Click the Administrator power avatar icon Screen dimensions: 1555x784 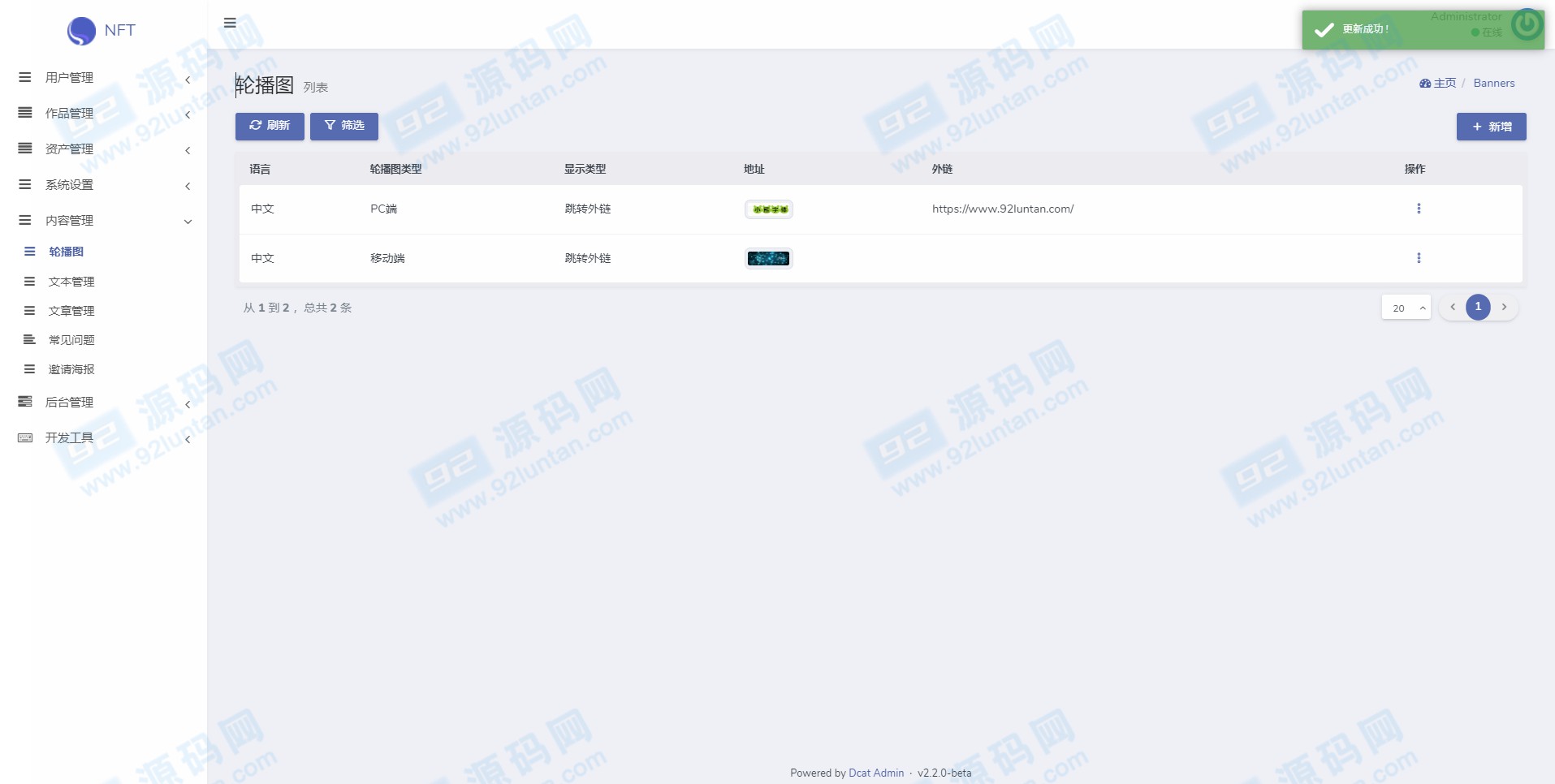(x=1527, y=24)
